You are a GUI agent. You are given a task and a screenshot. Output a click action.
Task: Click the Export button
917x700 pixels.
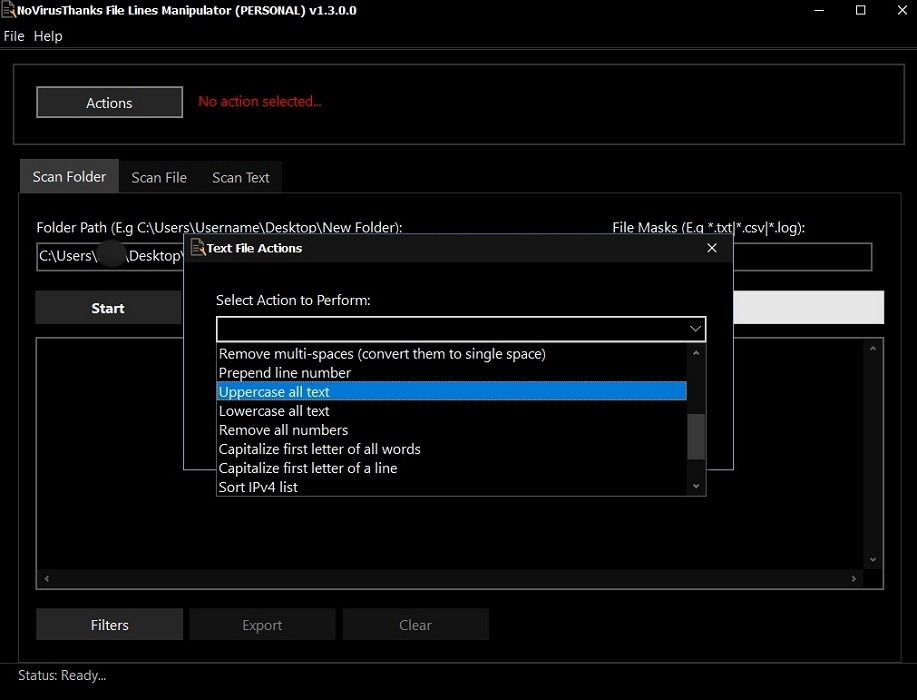coord(261,624)
